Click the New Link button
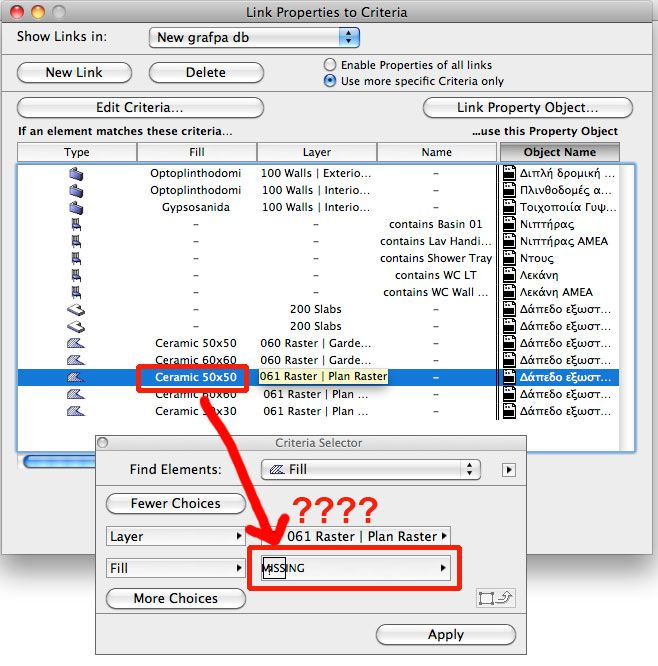 pos(74,73)
